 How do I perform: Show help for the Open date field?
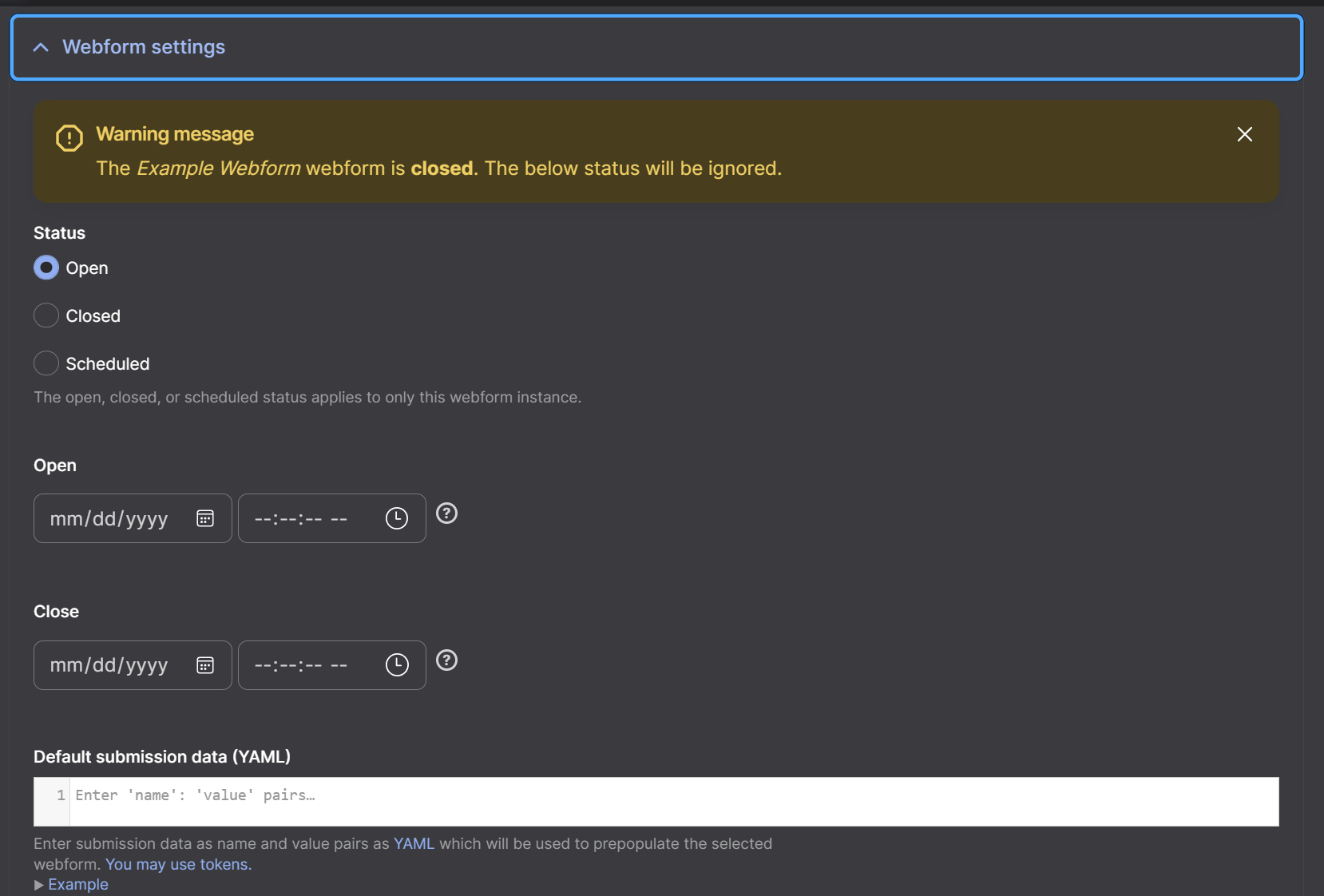point(447,513)
